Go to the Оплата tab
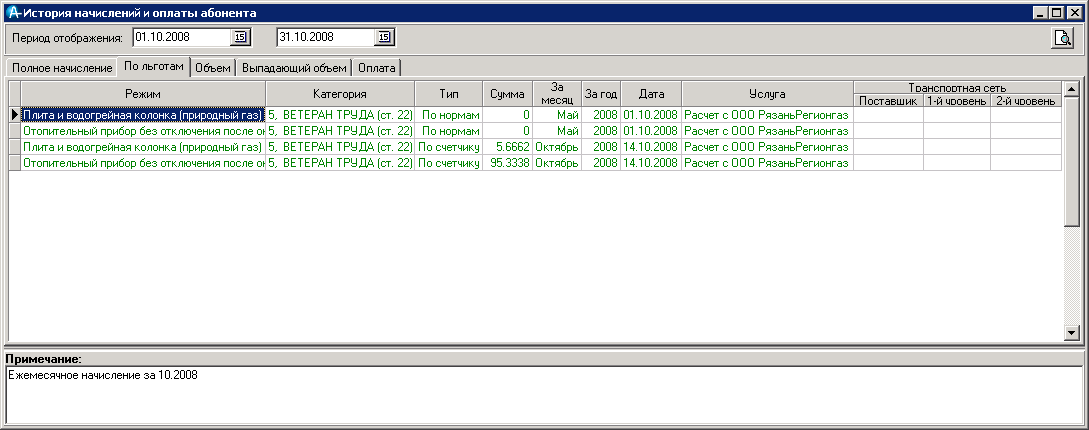The width and height of the screenshot is (1089, 430). click(377, 68)
